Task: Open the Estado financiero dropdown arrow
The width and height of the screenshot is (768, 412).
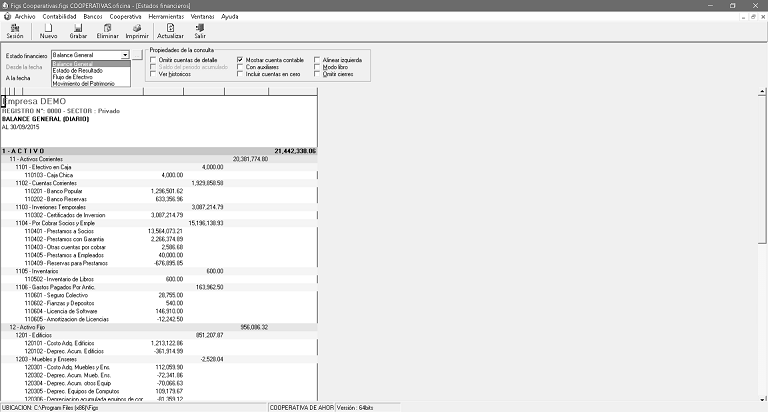Action: 125,55
